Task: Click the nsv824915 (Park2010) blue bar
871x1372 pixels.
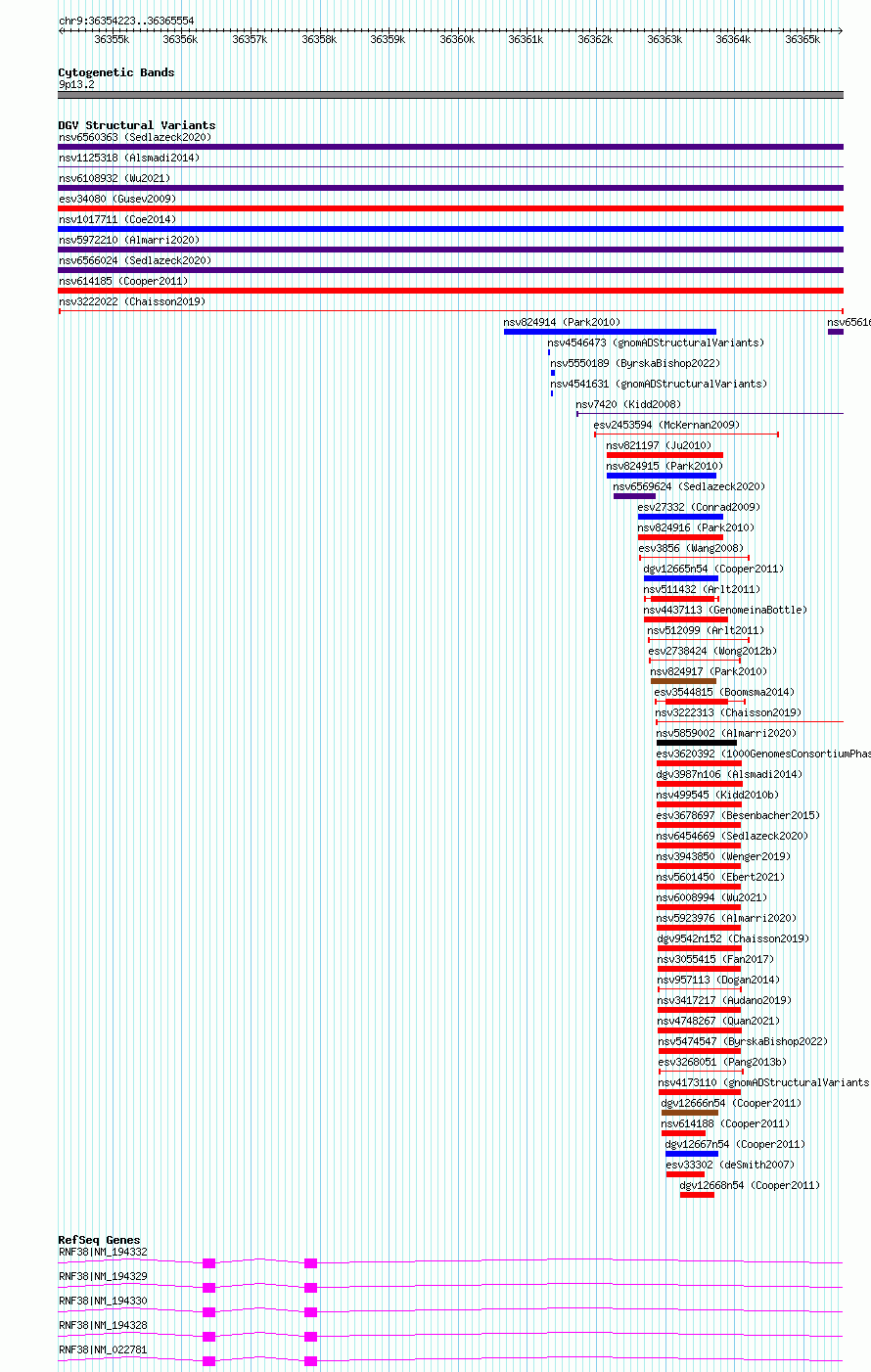Action: click(663, 476)
